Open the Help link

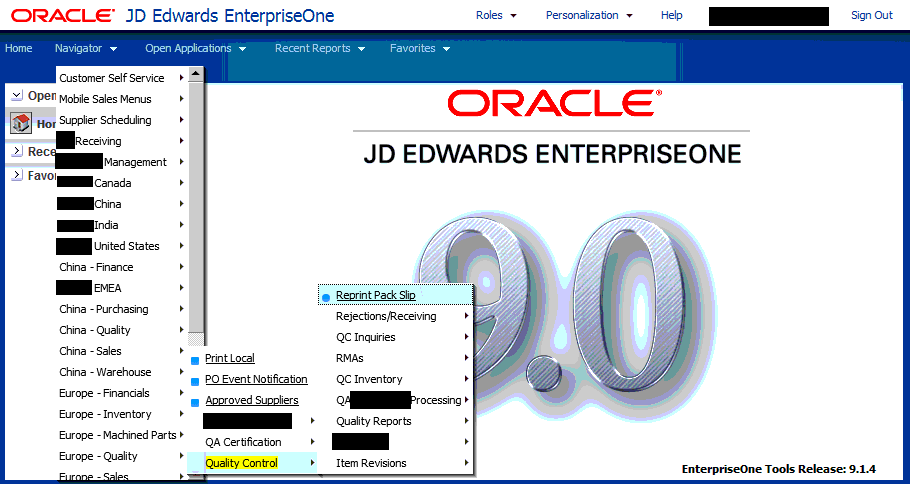click(x=671, y=16)
